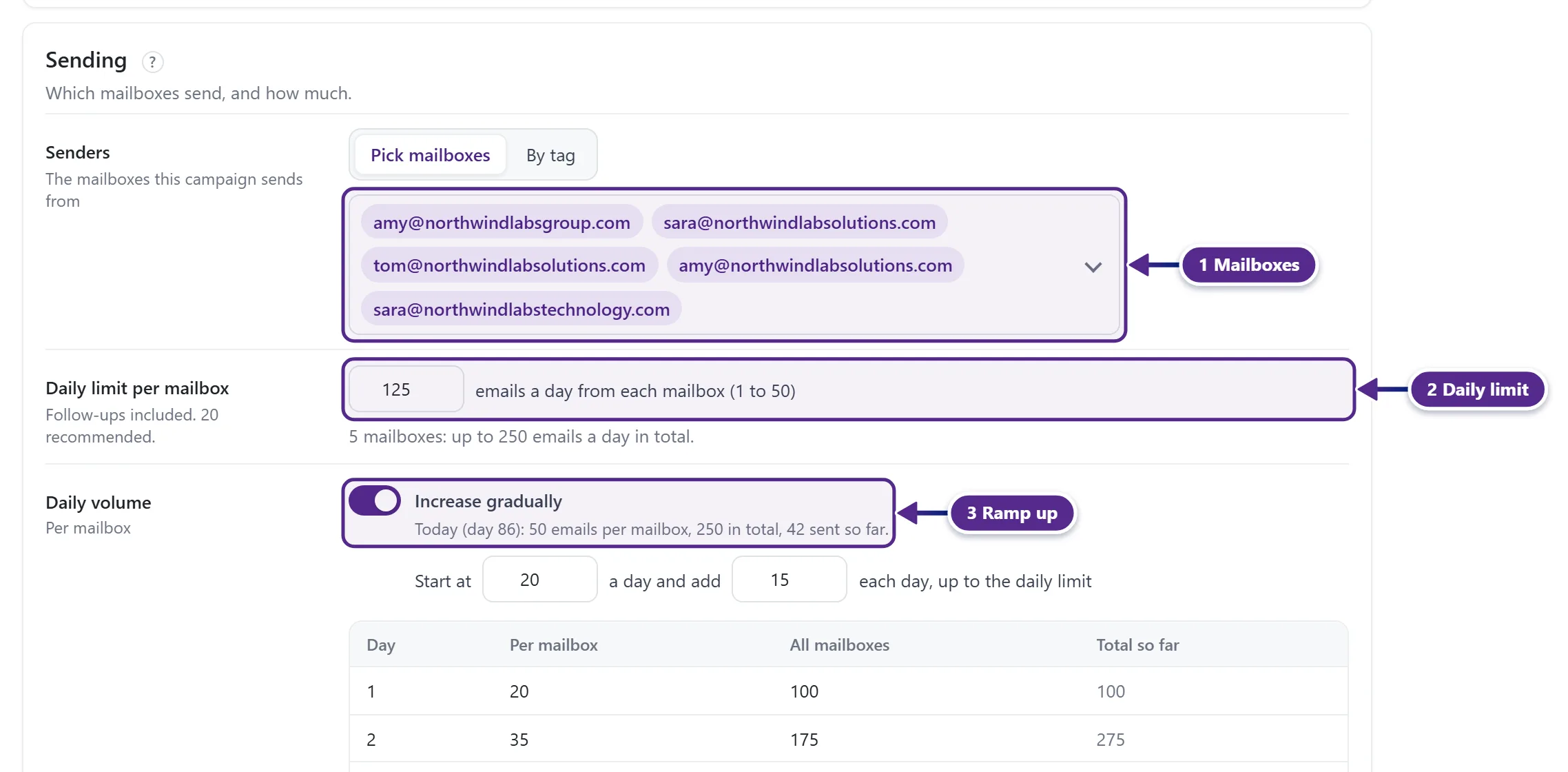
Task: Click the Today (day 86) status text
Action: coord(652,529)
